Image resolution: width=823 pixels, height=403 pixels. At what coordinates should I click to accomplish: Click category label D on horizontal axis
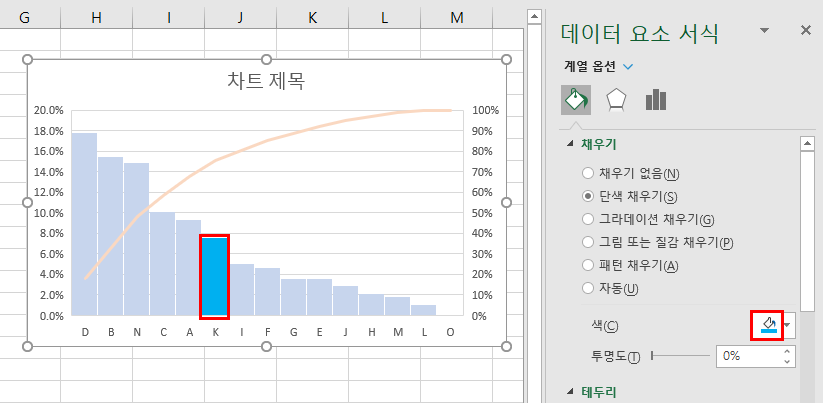tap(85, 332)
